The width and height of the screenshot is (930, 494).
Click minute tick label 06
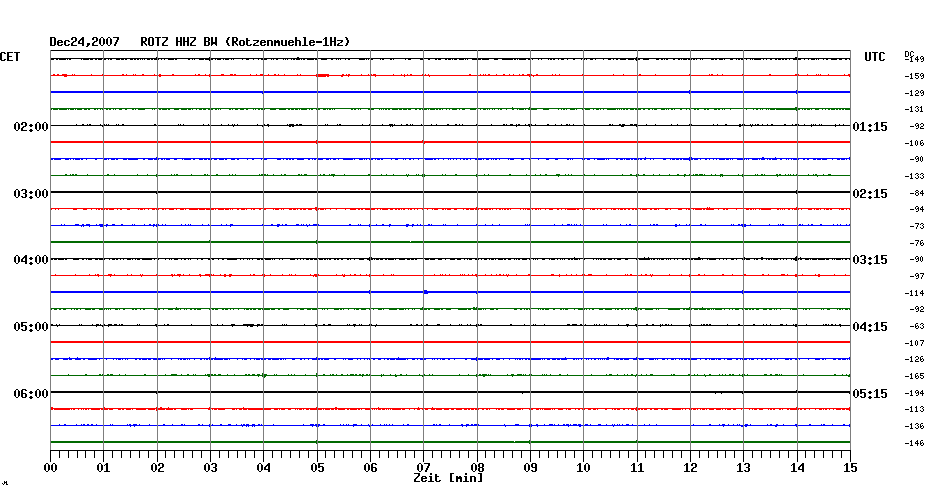tap(371, 468)
